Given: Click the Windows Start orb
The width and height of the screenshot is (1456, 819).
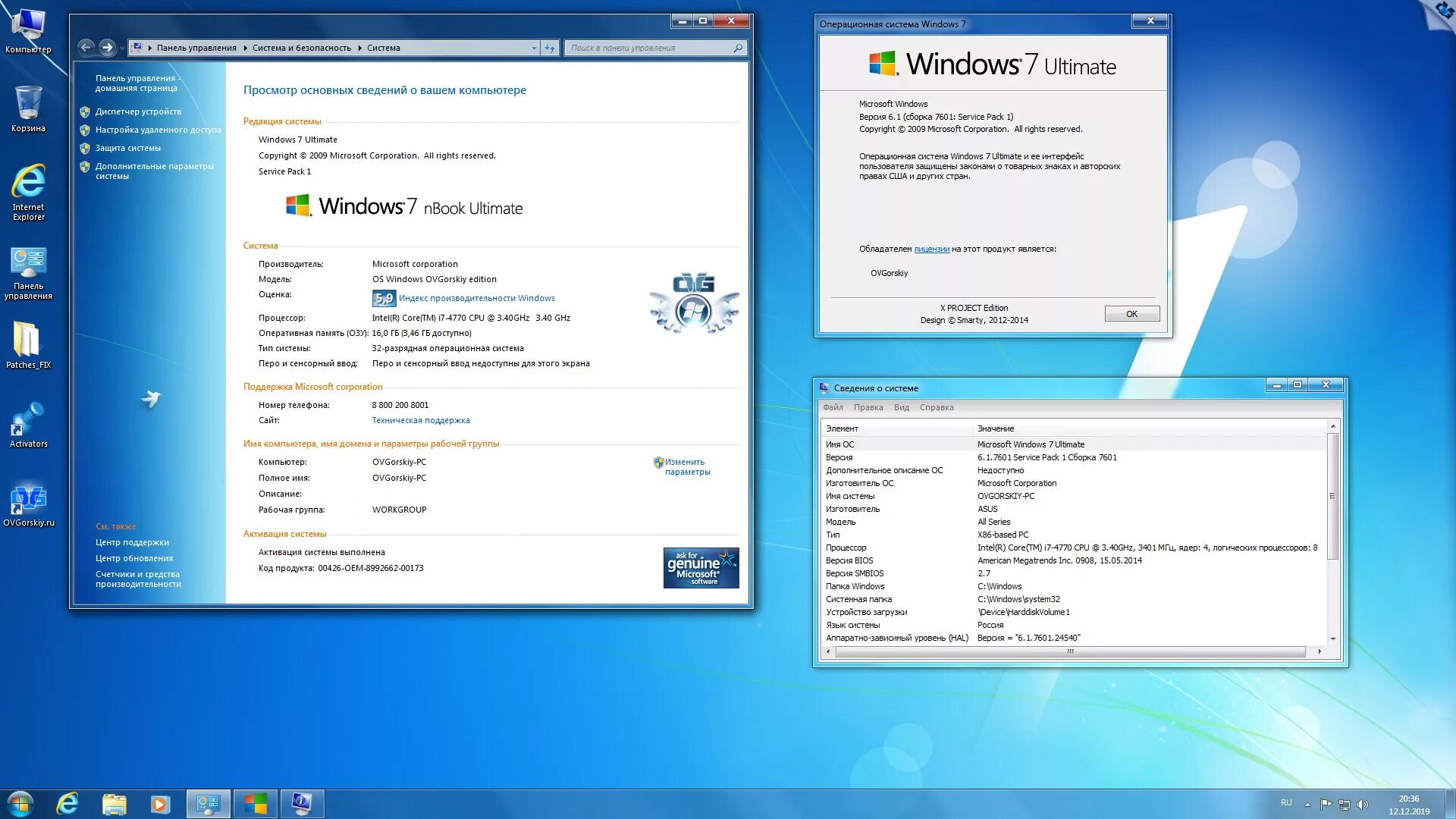Looking at the screenshot, I should point(20,803).
